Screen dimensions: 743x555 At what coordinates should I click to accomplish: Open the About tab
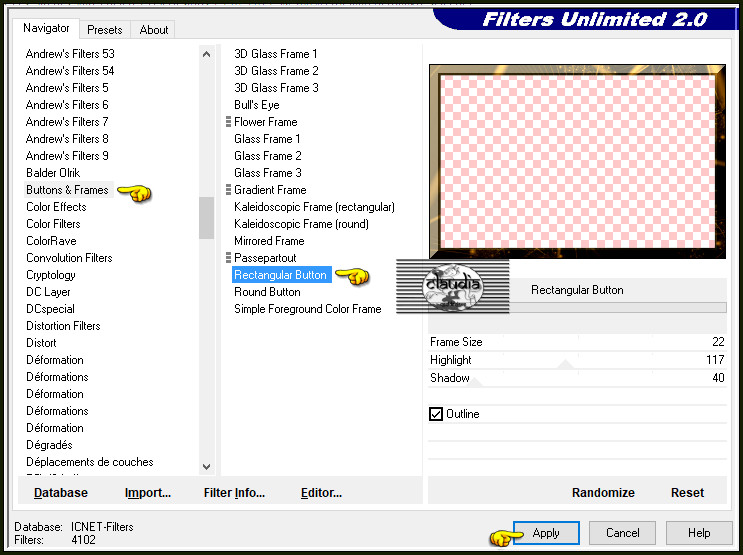click(x=154, y=30)
